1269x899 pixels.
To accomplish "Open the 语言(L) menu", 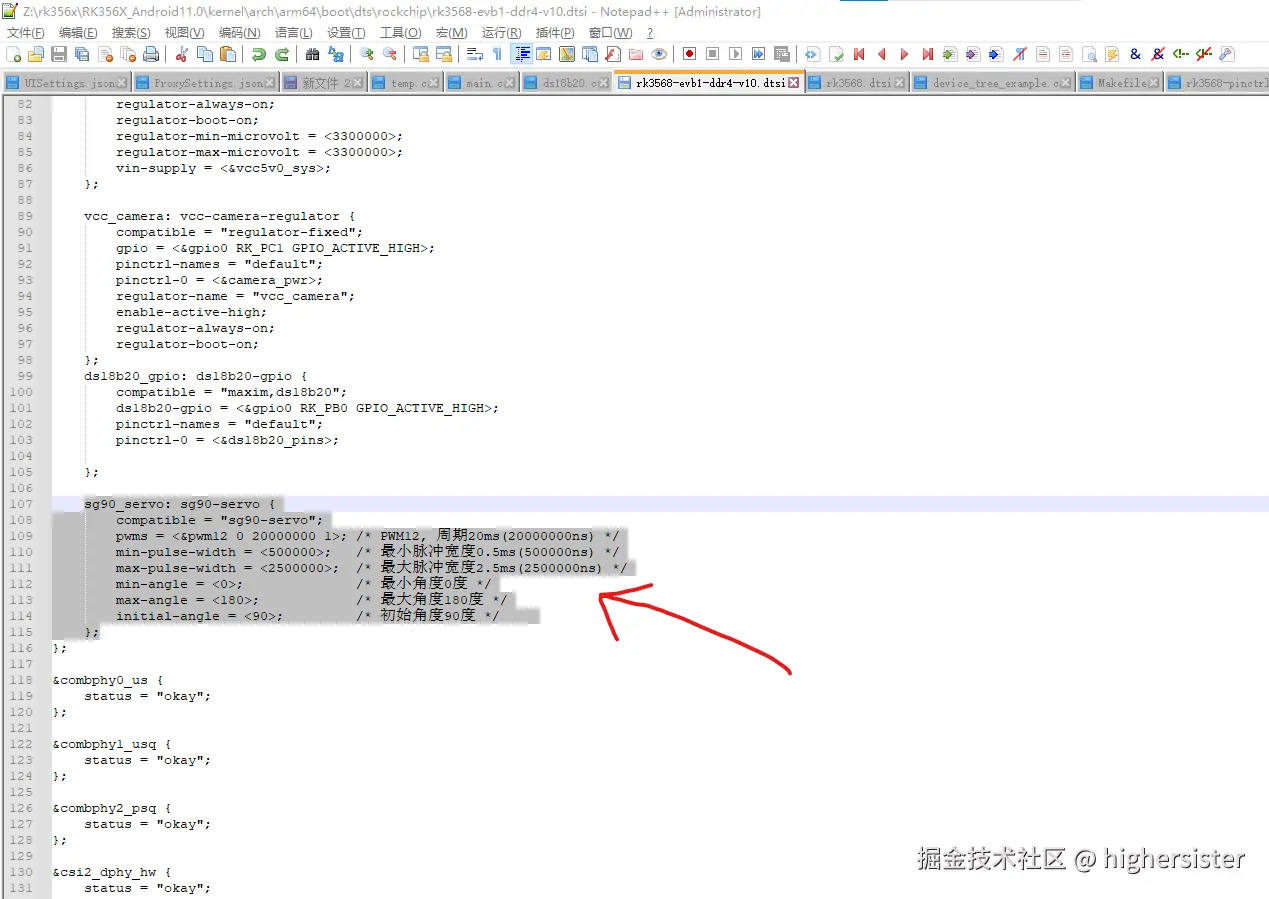I will coord(293,33).
